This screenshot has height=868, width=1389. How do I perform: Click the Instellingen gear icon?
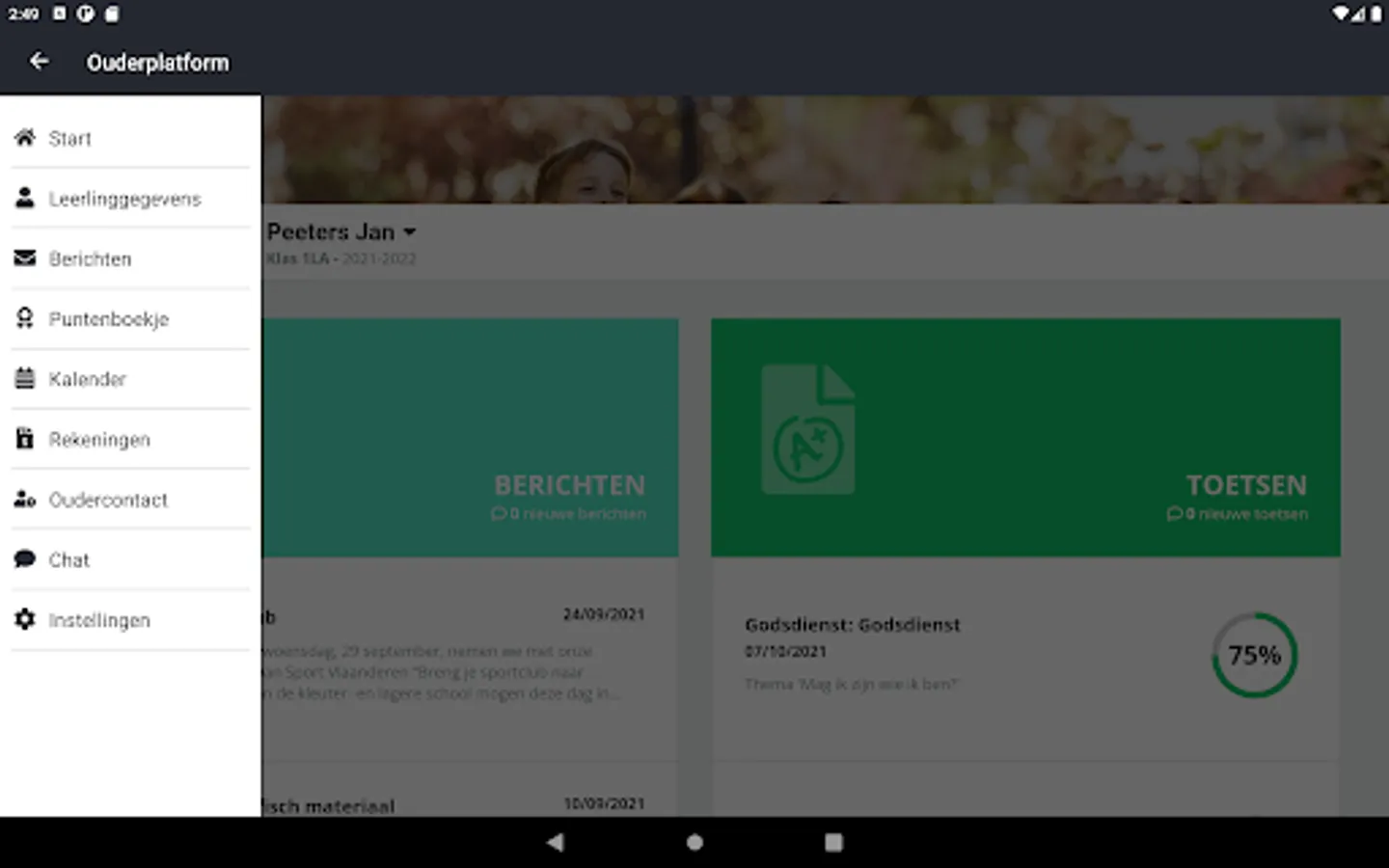25,619
